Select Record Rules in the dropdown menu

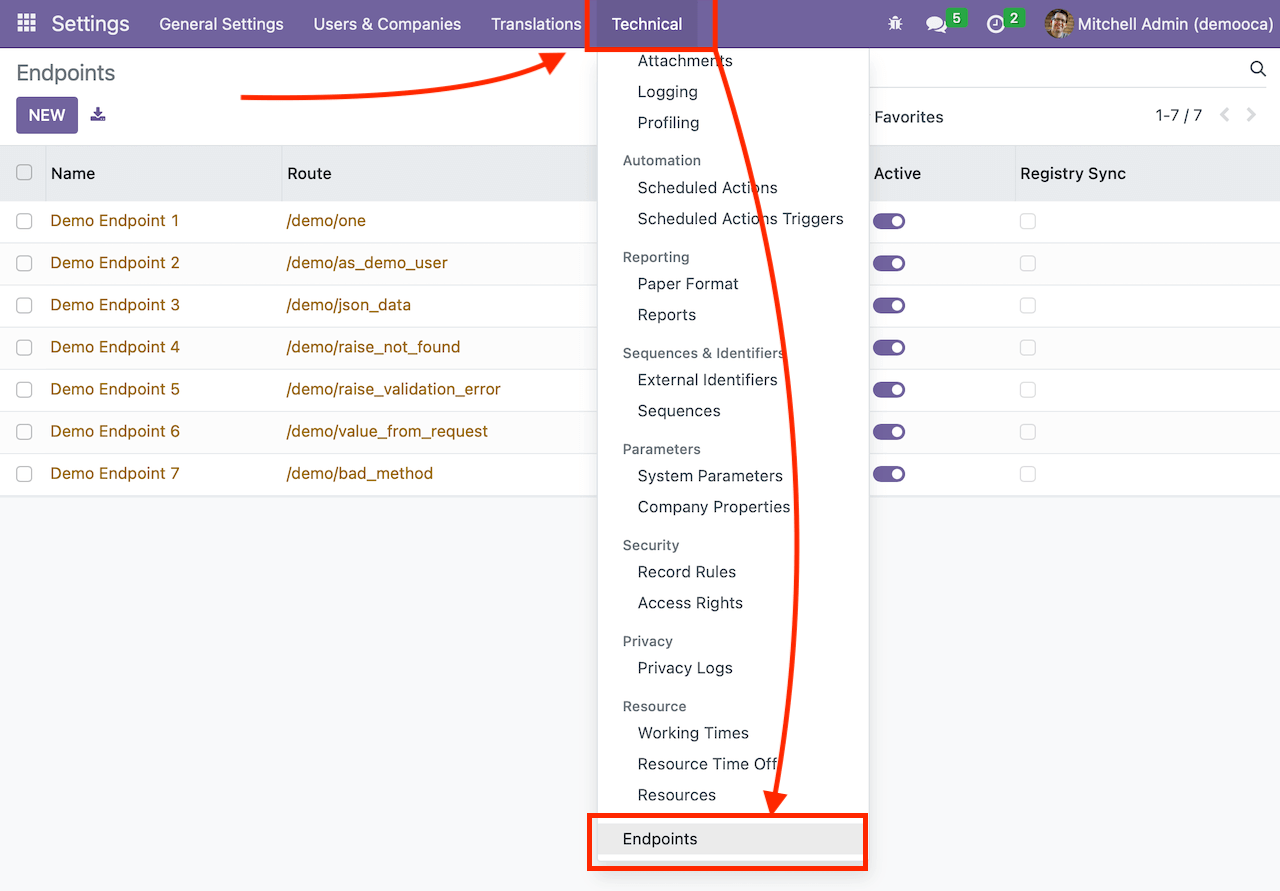[686, 571]
